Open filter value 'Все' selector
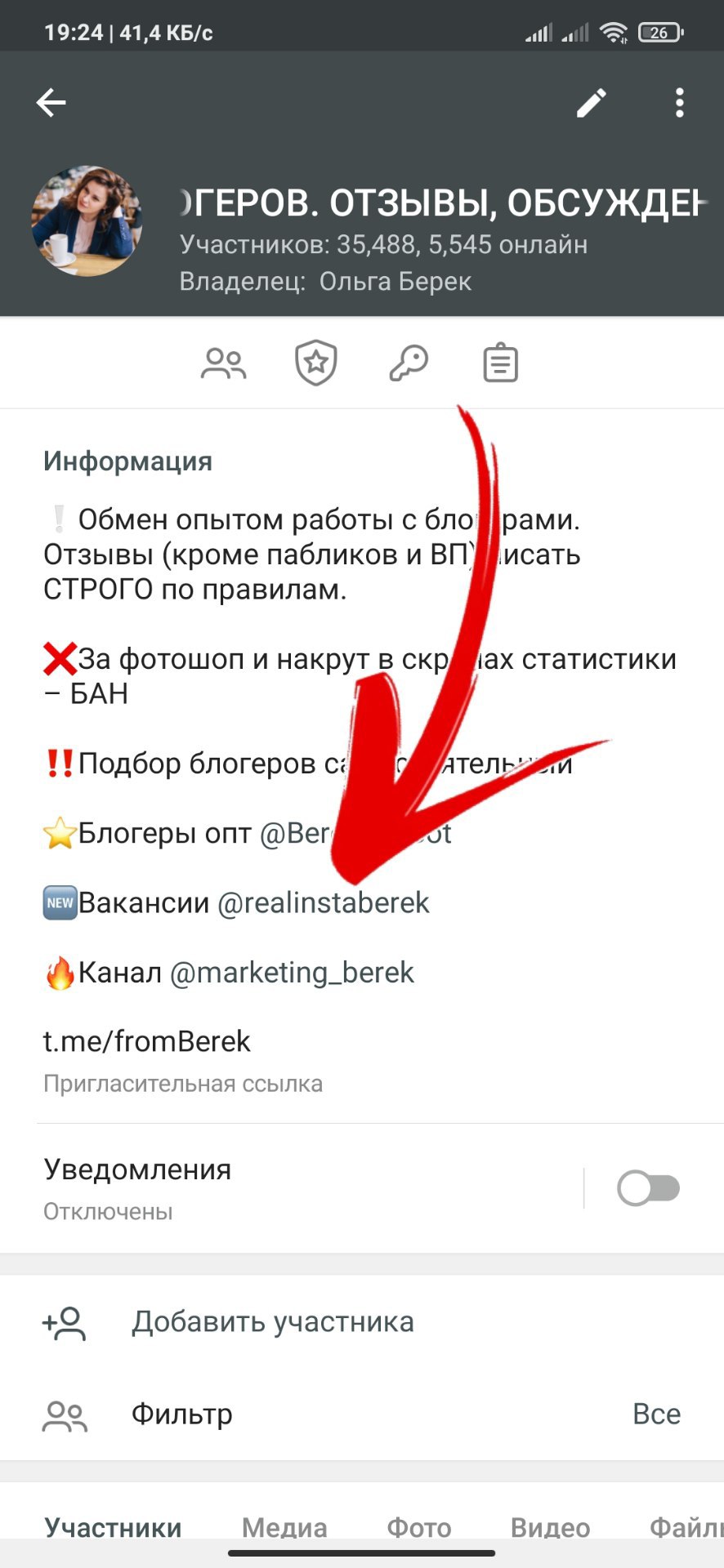The image size is (724, 1568). 656,1414
